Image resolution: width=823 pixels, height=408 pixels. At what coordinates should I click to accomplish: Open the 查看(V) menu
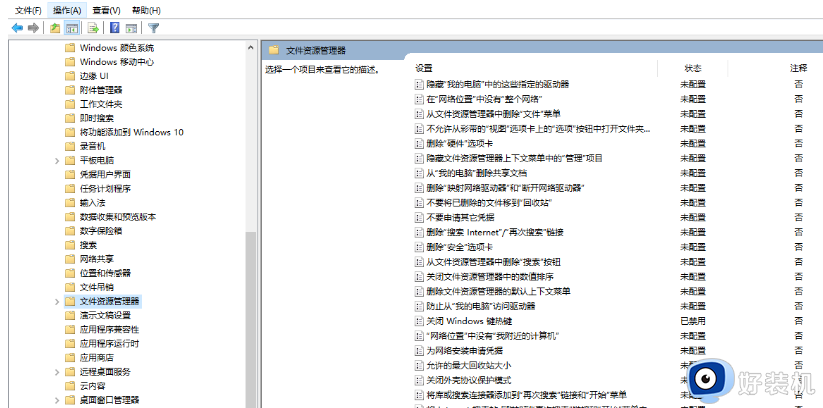(107, 10)
